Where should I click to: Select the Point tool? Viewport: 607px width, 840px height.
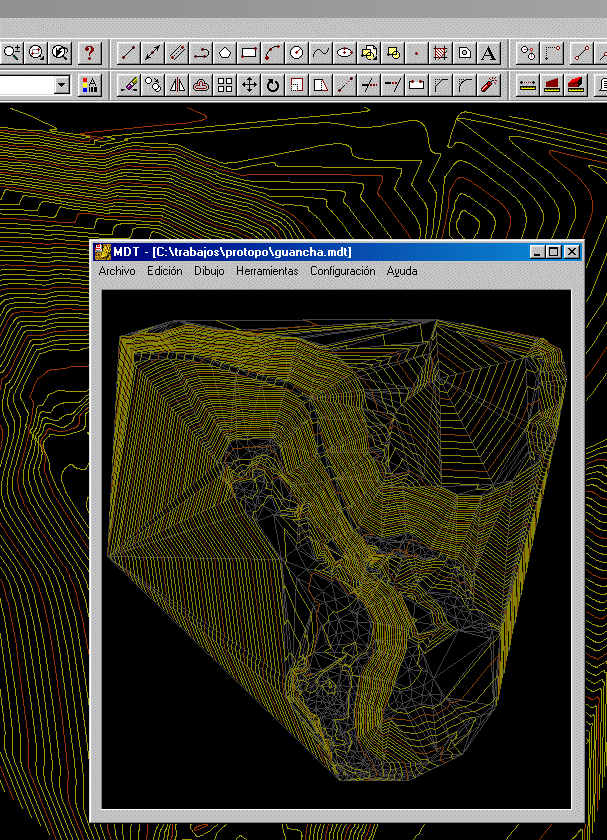pos(416,53)
